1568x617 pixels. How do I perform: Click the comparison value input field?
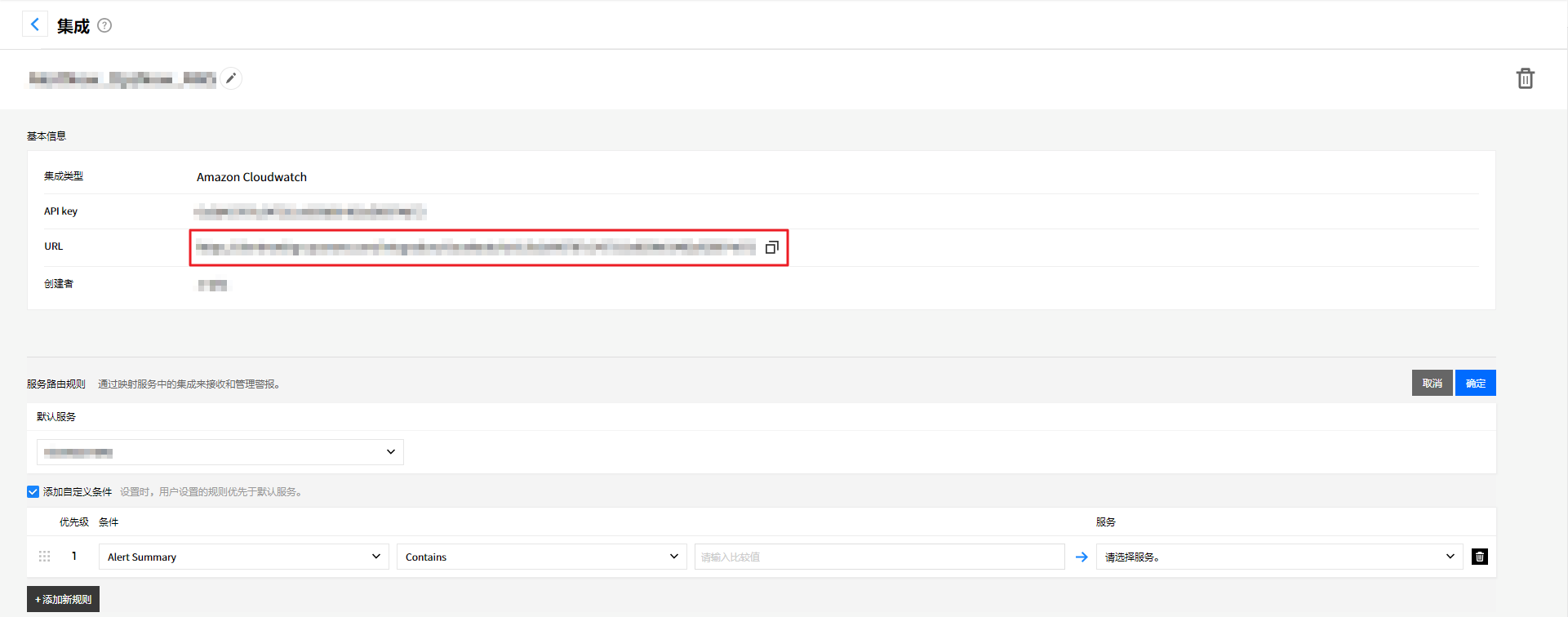pos(879,557)
